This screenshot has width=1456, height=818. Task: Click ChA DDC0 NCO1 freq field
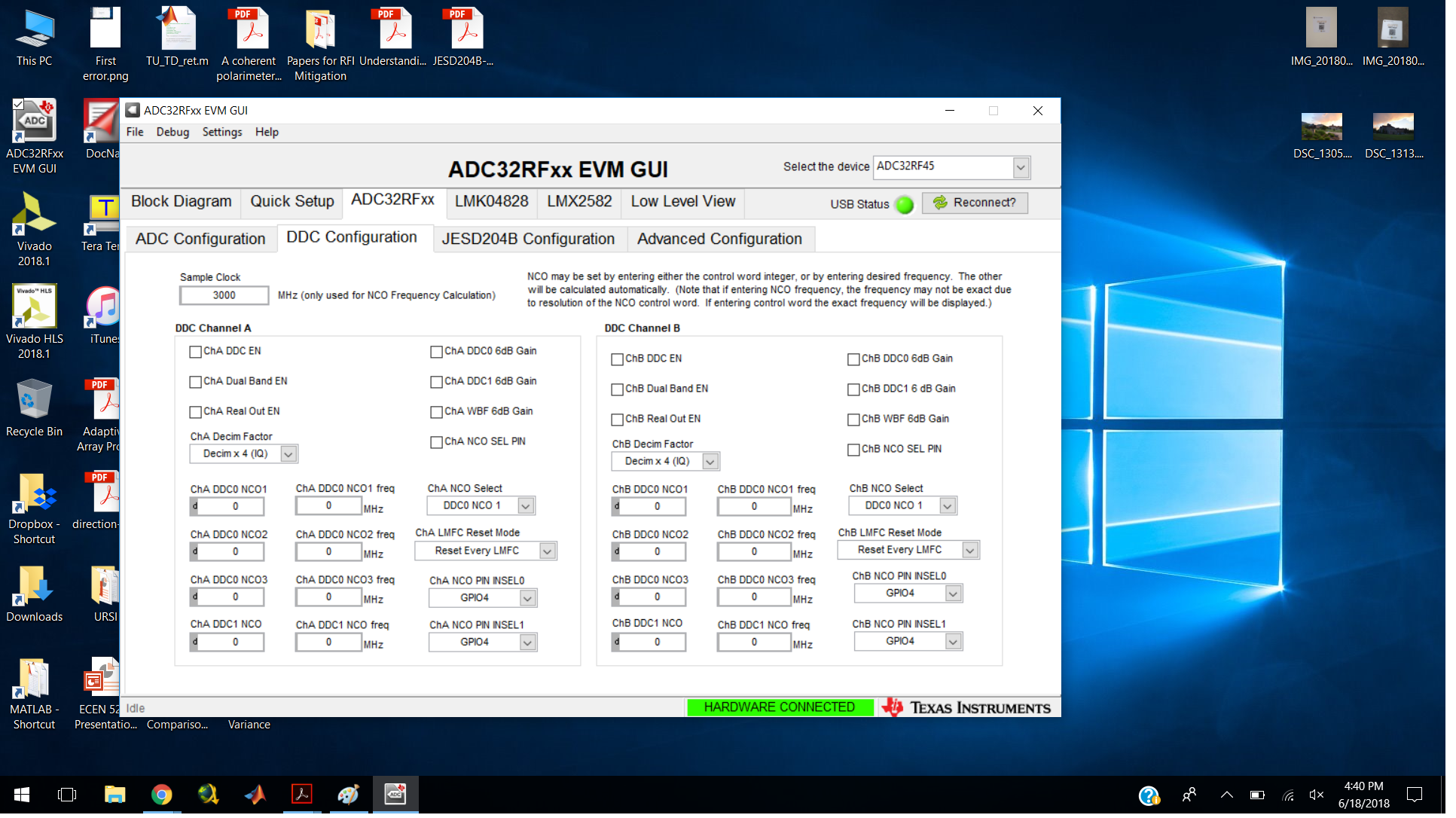(328, 506)
